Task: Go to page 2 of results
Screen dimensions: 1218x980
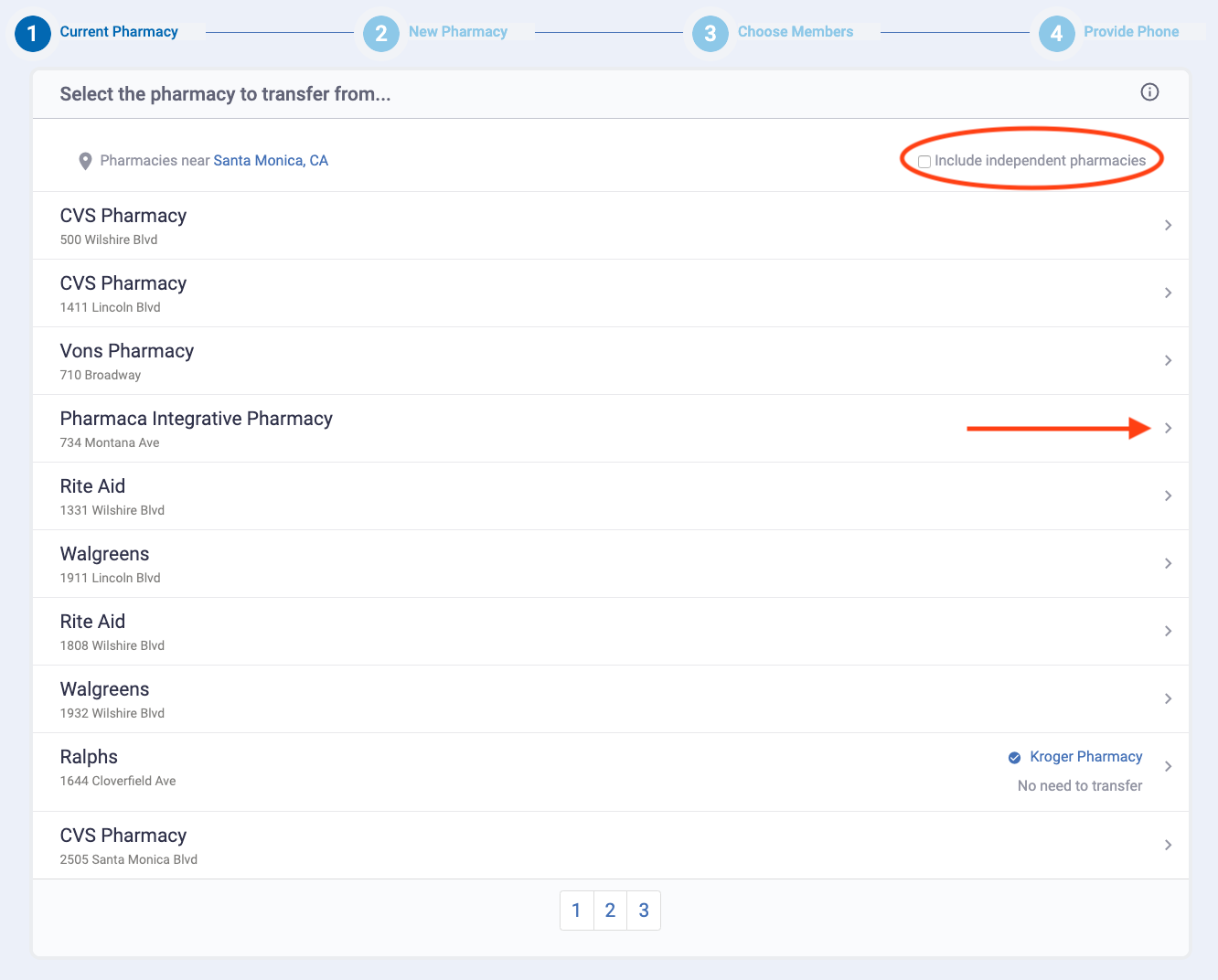Action: (x=610, y=911)
